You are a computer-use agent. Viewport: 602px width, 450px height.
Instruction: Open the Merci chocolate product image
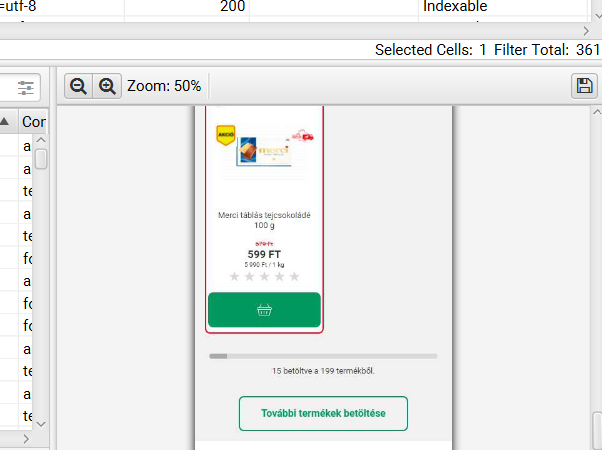coord(264,151)
